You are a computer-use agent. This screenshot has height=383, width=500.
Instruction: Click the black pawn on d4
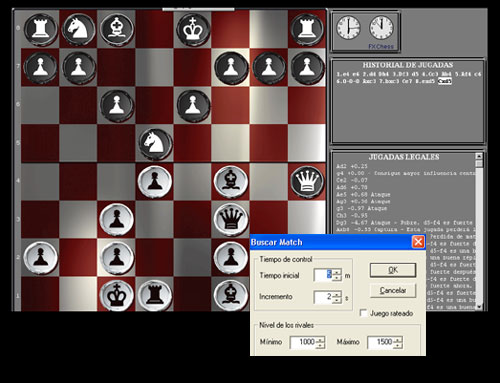(x=155, y=182)
